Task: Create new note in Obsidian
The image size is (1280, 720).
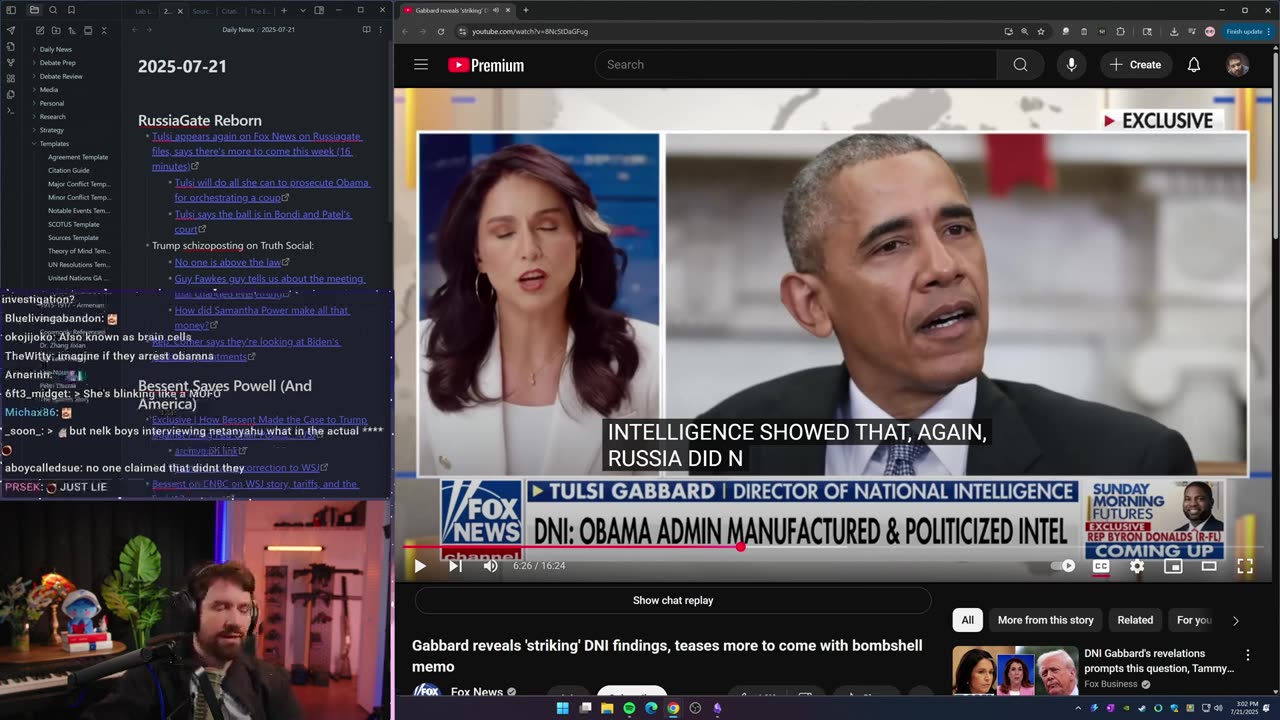Action: point(38,31)
